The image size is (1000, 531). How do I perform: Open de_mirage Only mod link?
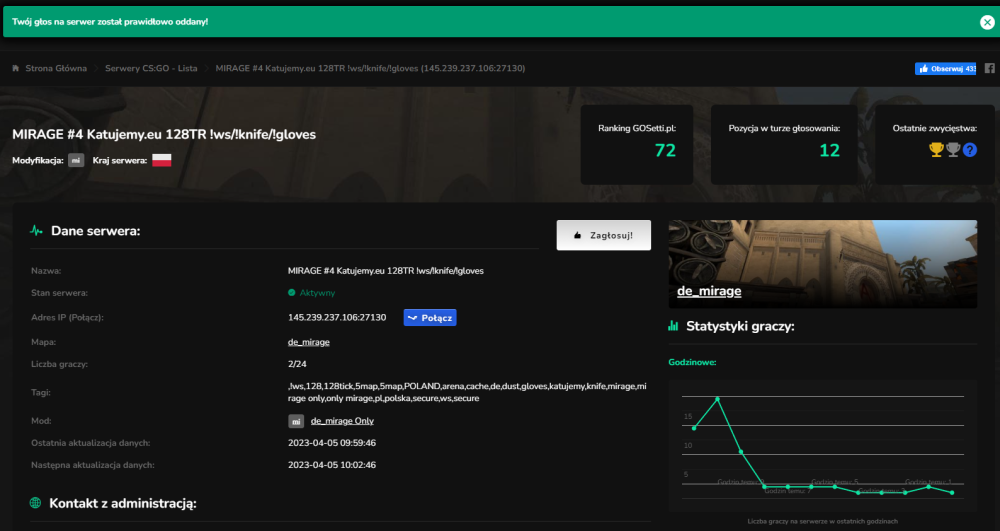coord(342,421)
